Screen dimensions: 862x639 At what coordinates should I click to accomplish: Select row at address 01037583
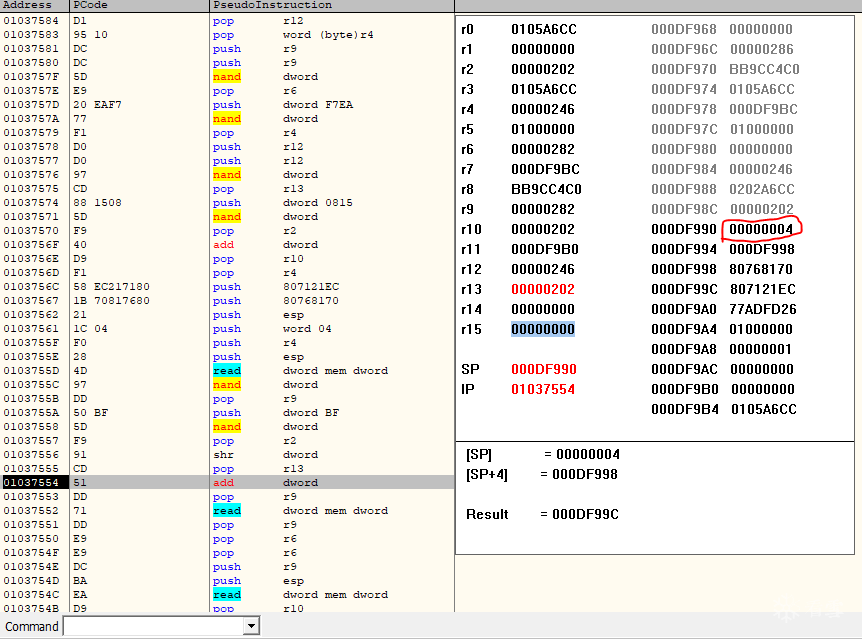click(x=227, y=35)
